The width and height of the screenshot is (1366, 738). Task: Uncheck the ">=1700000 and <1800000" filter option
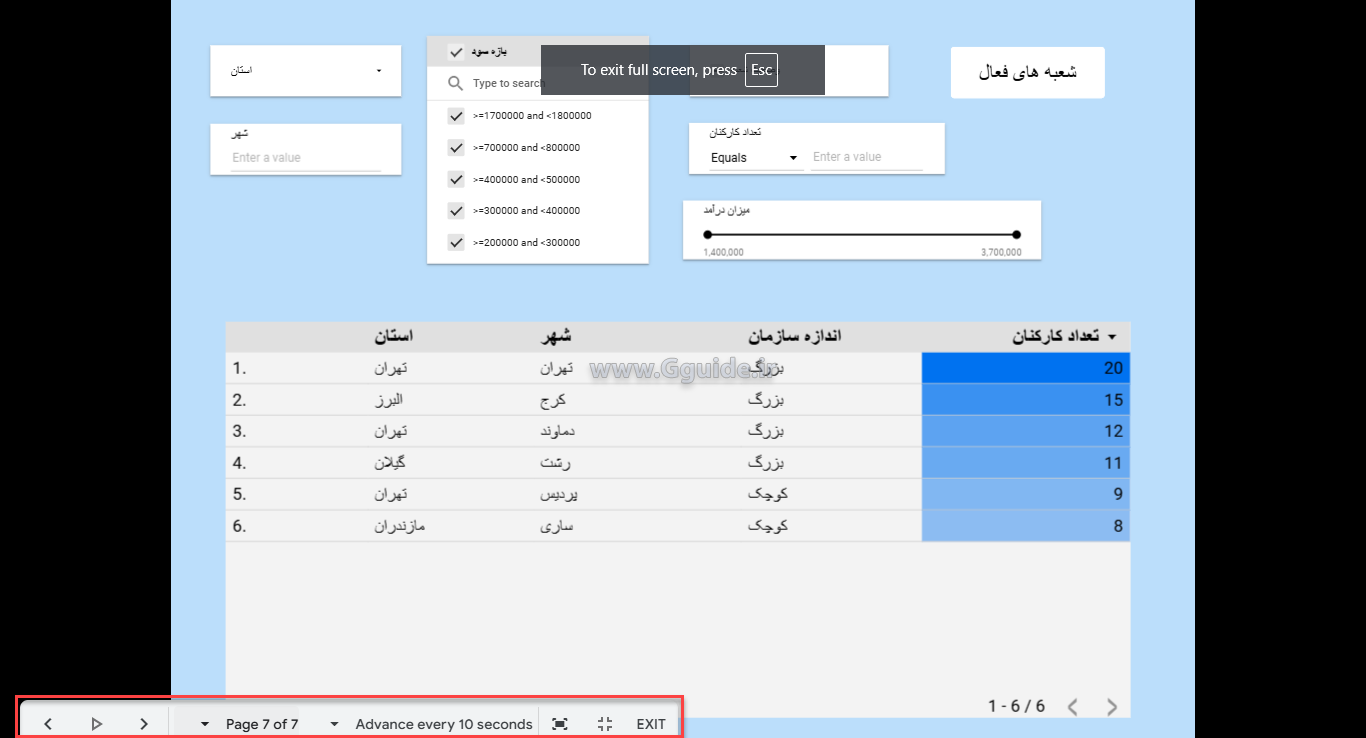coord(456,115)
